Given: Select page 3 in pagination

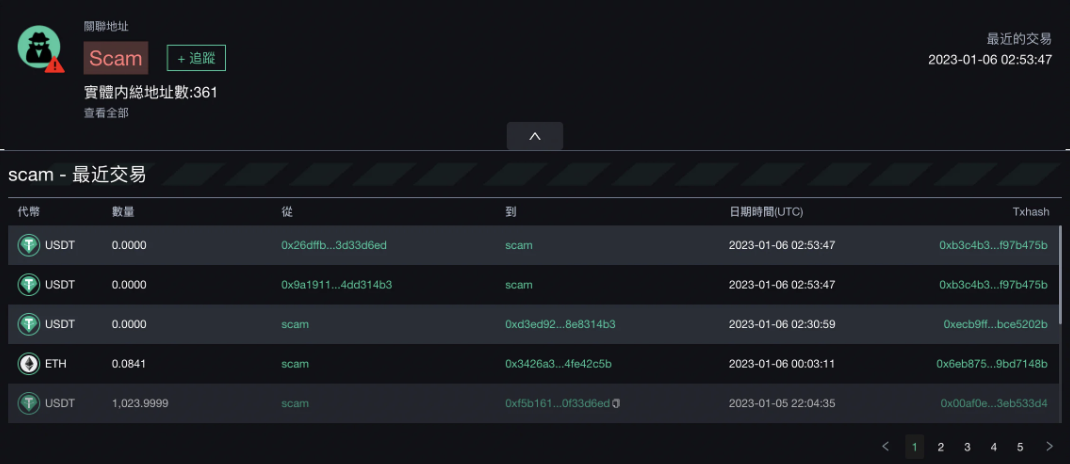Looking at the screenshot, I should click(x=967, y=447).
